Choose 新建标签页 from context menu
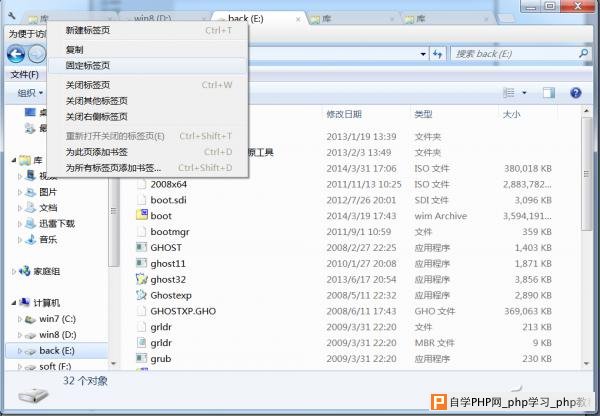The height and width of the screenshot is (416, 600). (148, 30)
